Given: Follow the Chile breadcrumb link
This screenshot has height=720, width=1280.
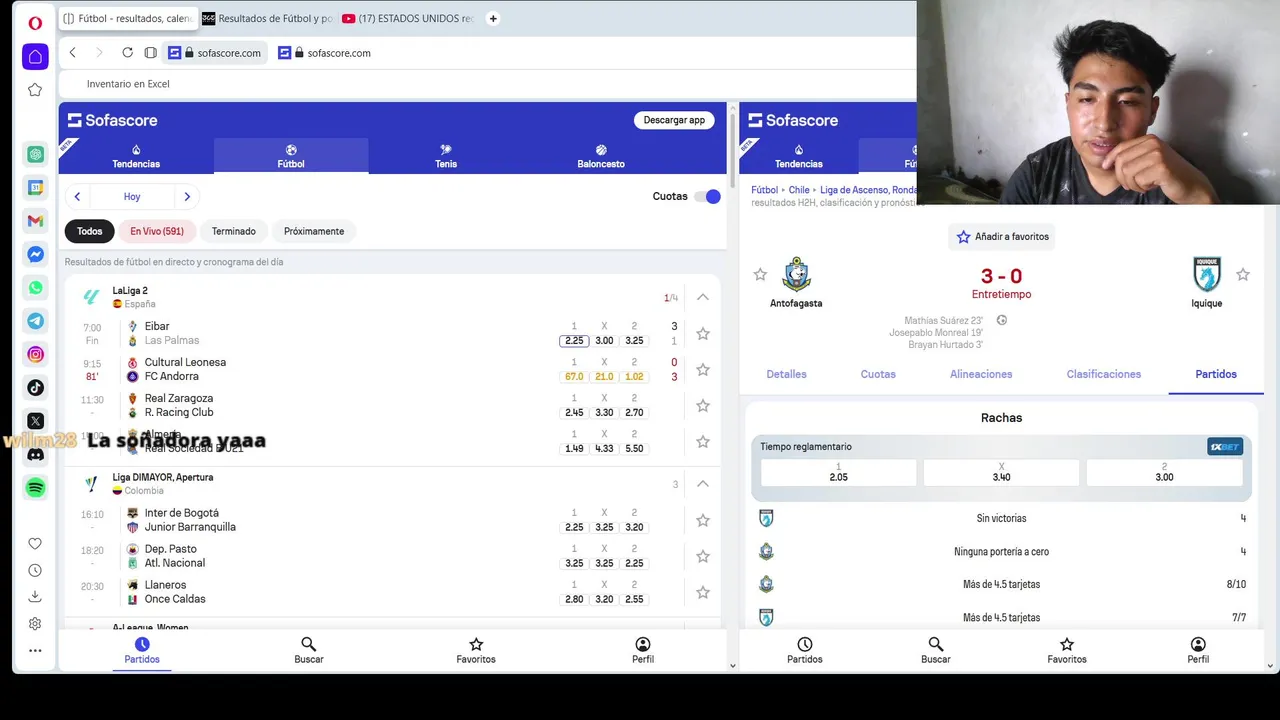Looking at the screenshot, I should click(799, 190).
